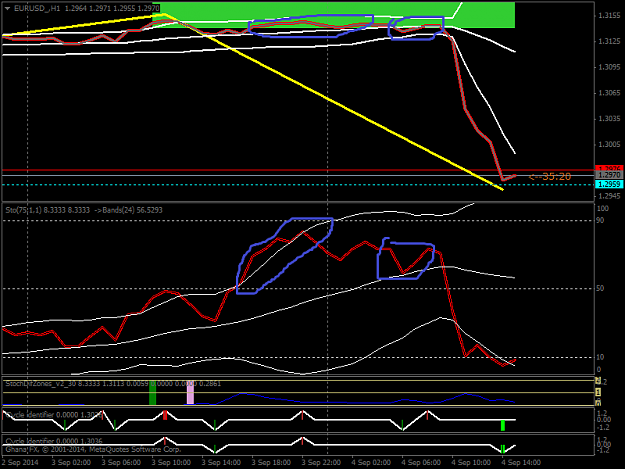Screen dimensions: 625x469
Task: Click the 3 Sep 06:00 time axis label
Action: click(x=121, y=463)
